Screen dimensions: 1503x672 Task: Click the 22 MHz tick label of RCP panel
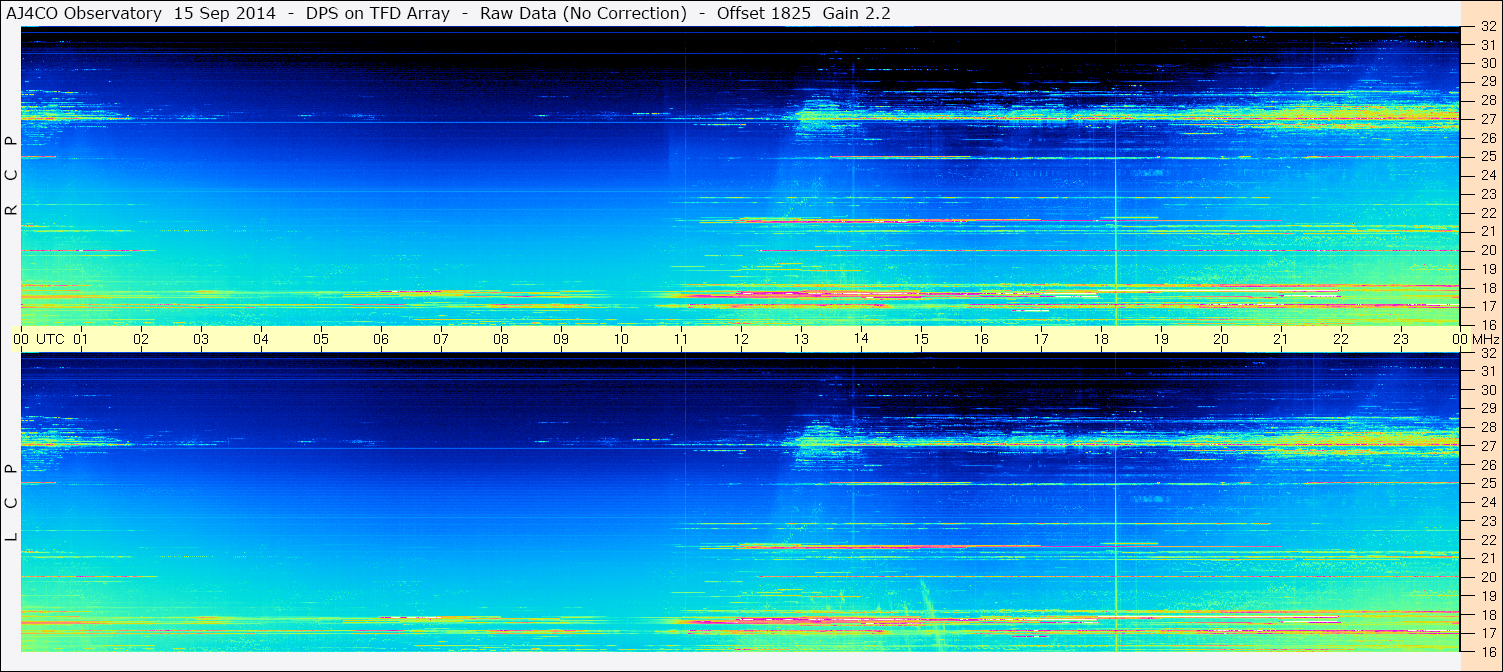(x=1488, y=213)
